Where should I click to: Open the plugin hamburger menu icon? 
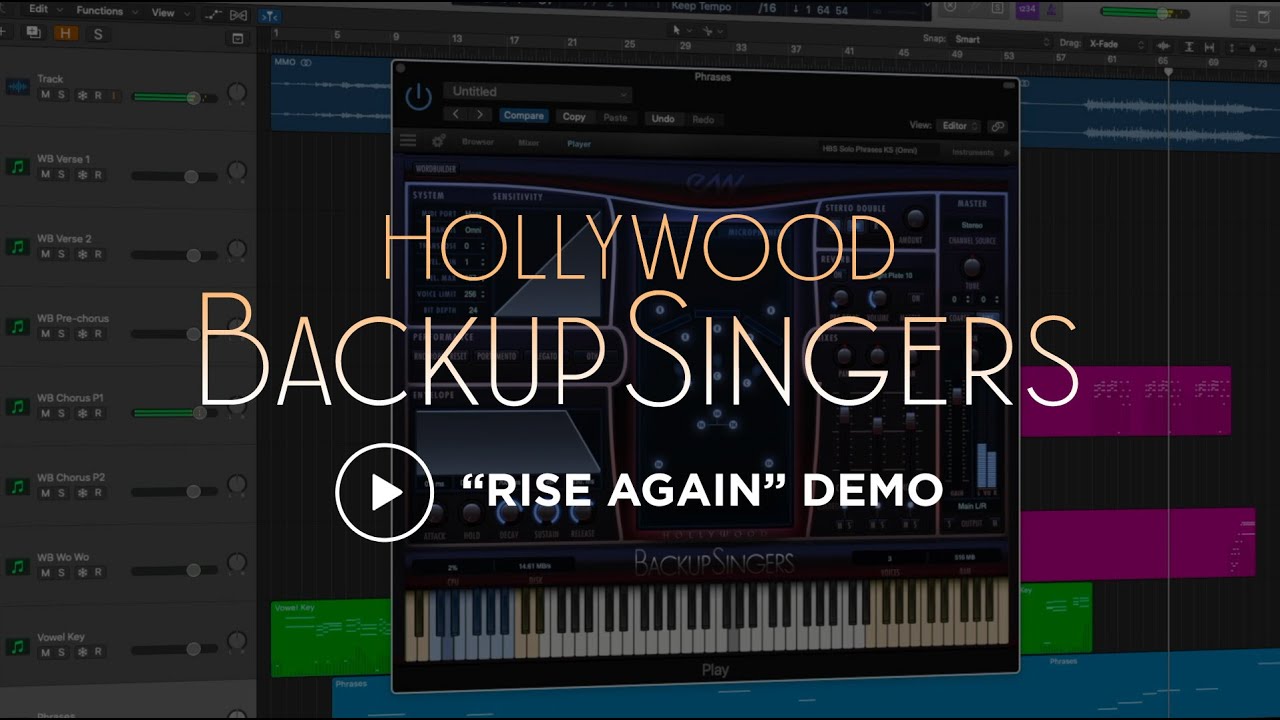pos(408,141)
